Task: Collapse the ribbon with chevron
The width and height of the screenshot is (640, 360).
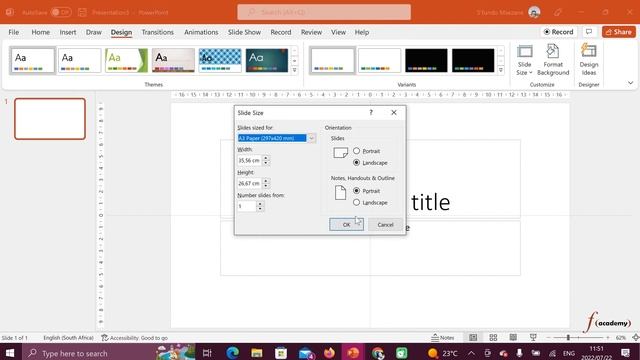Action: (x=631, y=83)
